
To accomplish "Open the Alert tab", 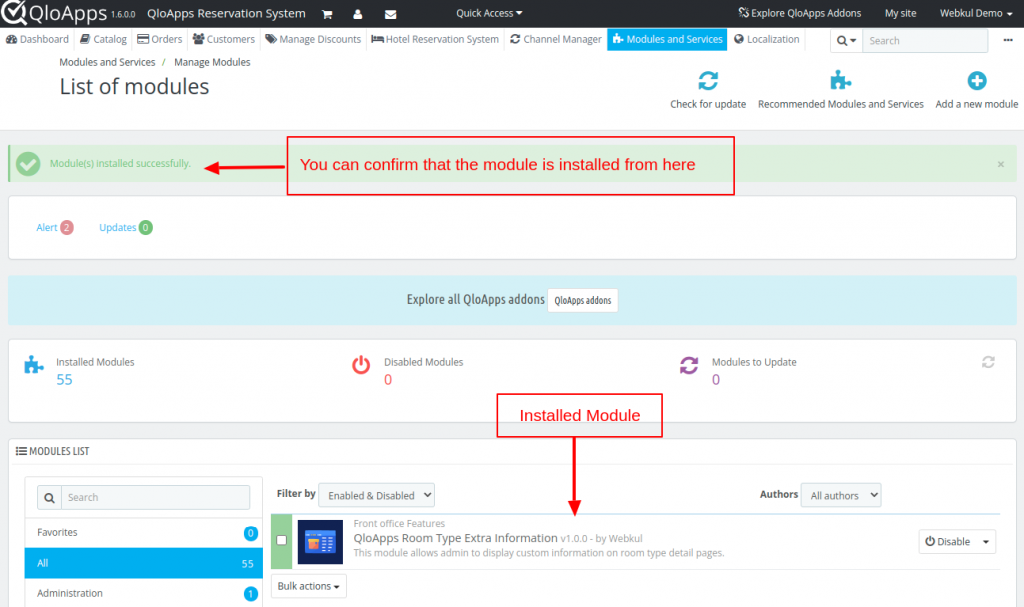I will (x=55, y=227).
